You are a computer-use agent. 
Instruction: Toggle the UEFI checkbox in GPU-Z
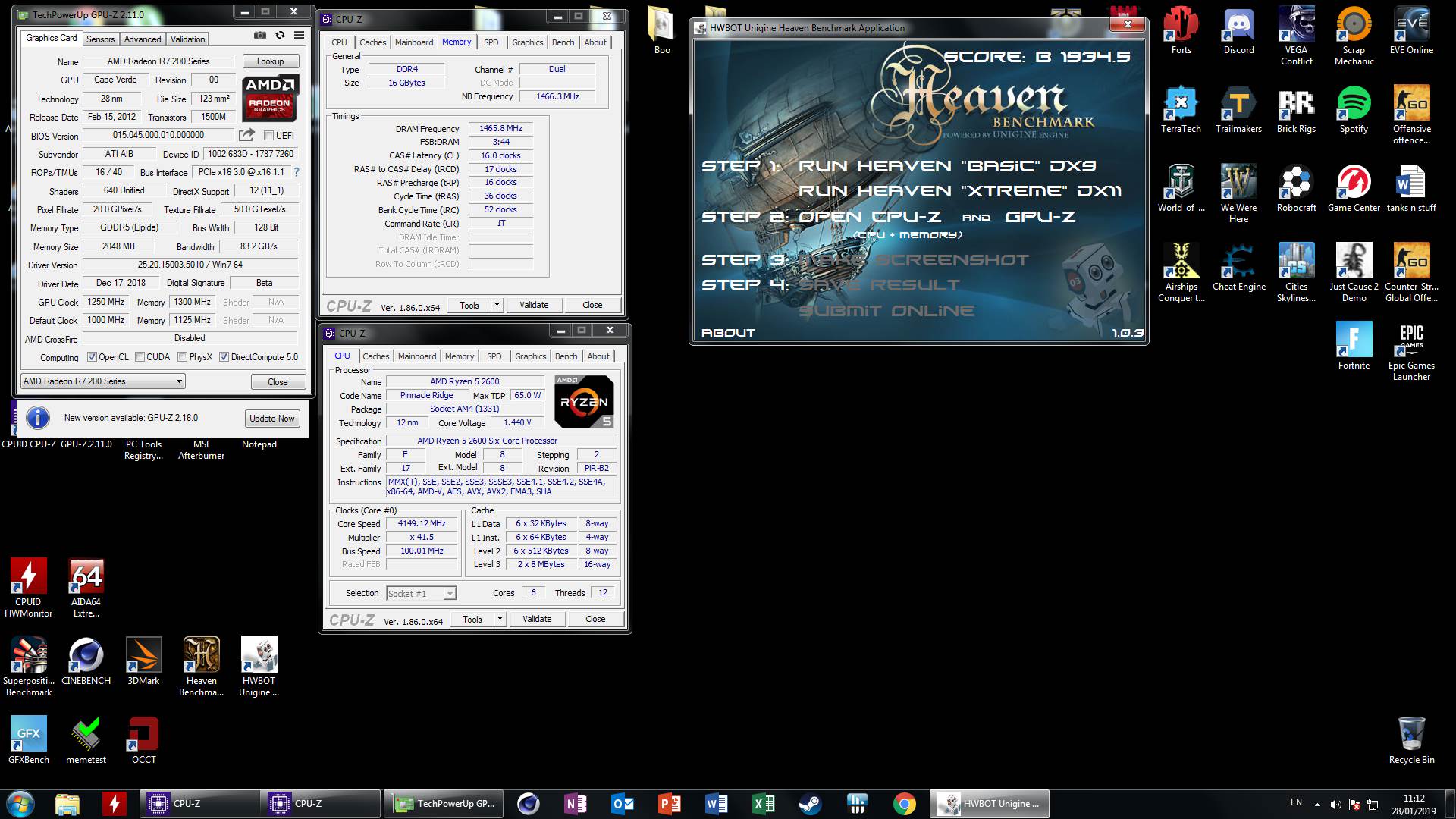268,136
